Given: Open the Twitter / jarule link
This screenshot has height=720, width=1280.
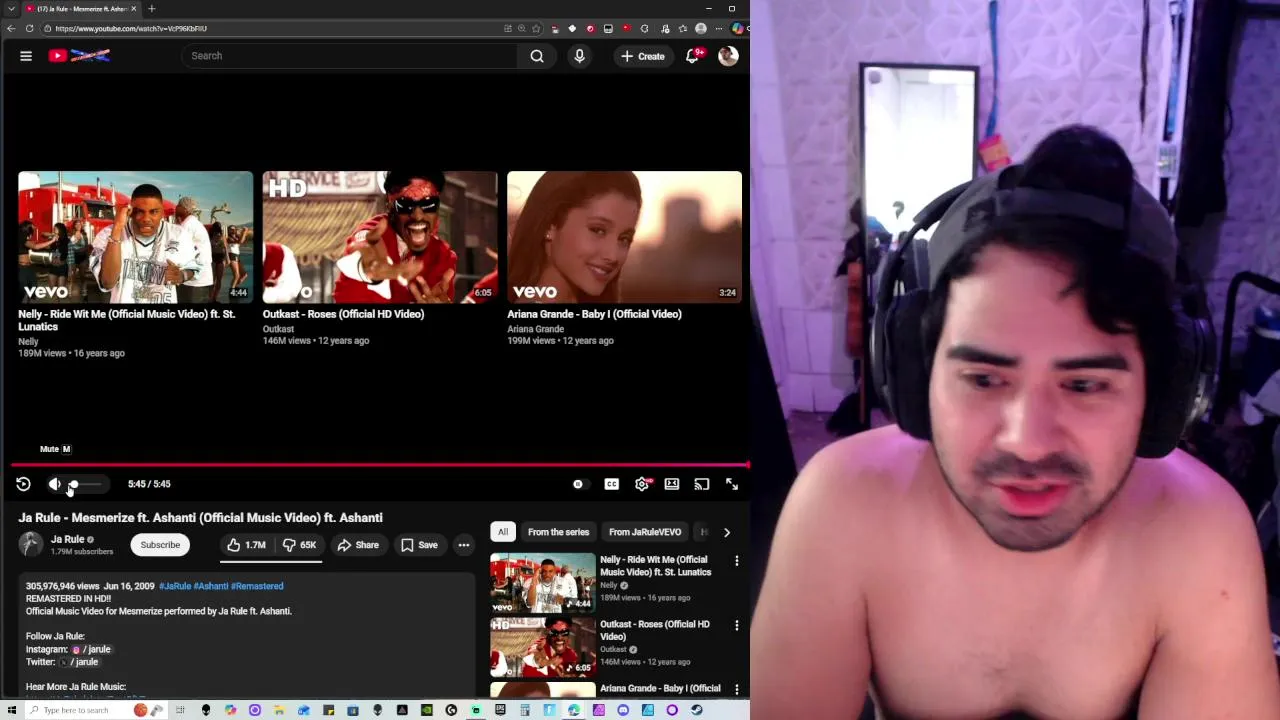Looking at the screenshot, I should (x=79, y=662).
